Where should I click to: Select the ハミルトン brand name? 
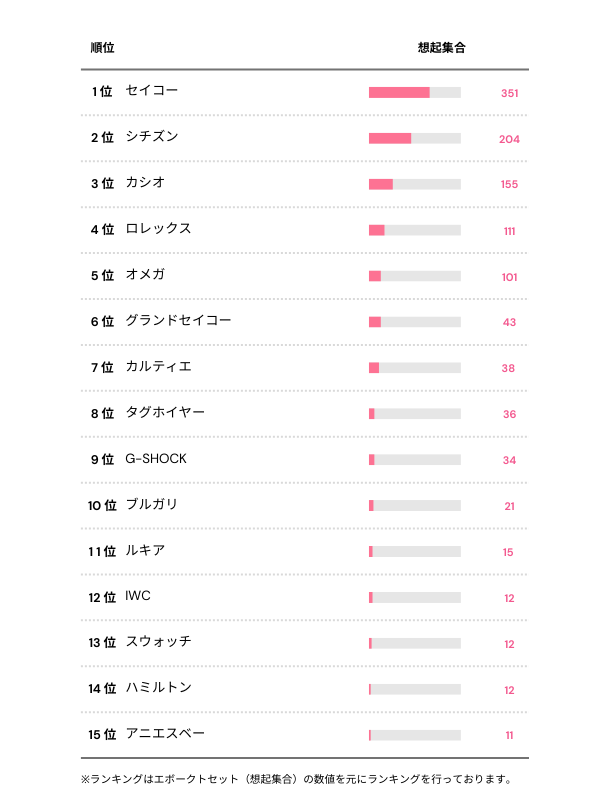(158, 688)
